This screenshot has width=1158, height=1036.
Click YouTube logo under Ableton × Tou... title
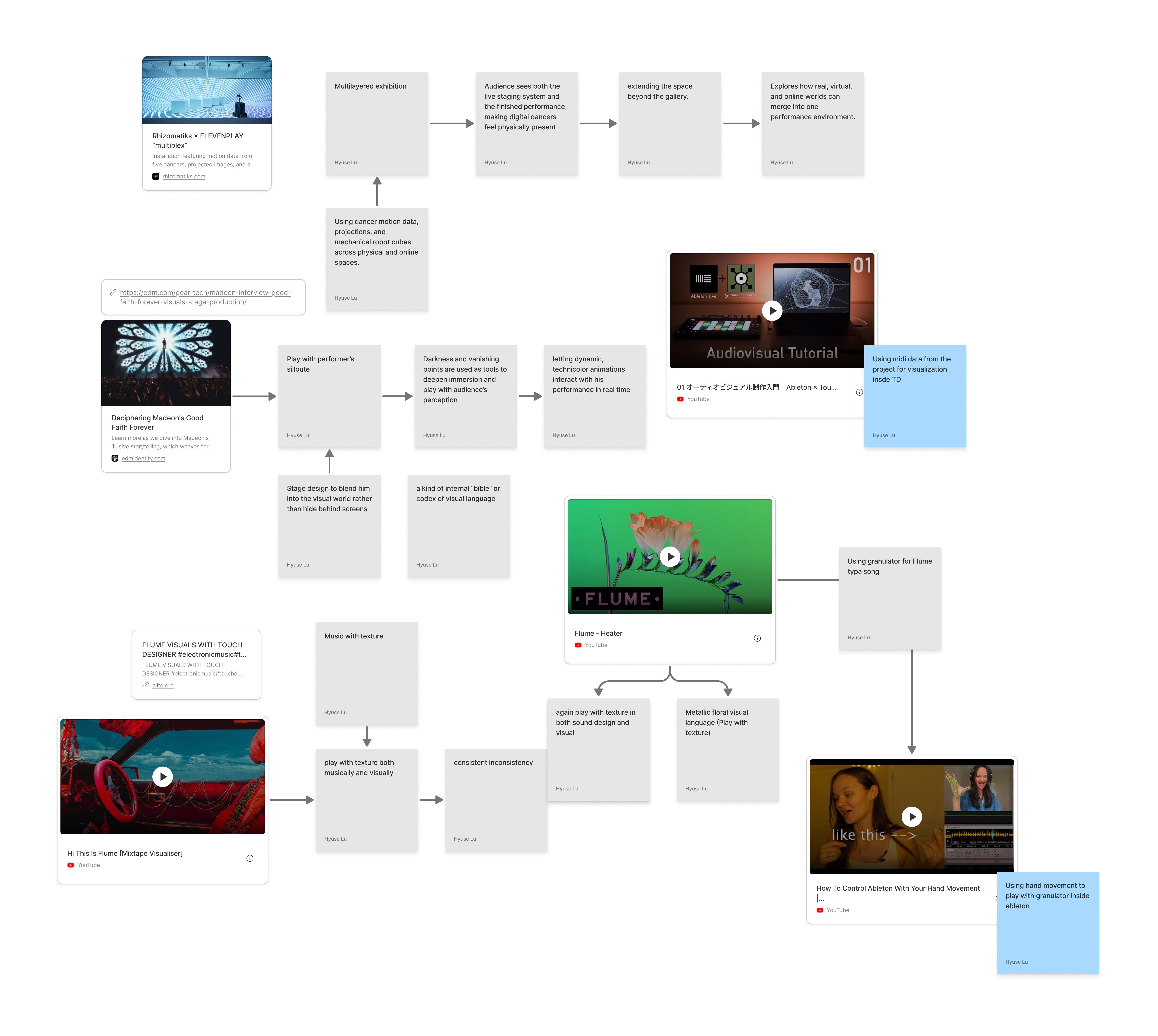(x=680, y=399)
